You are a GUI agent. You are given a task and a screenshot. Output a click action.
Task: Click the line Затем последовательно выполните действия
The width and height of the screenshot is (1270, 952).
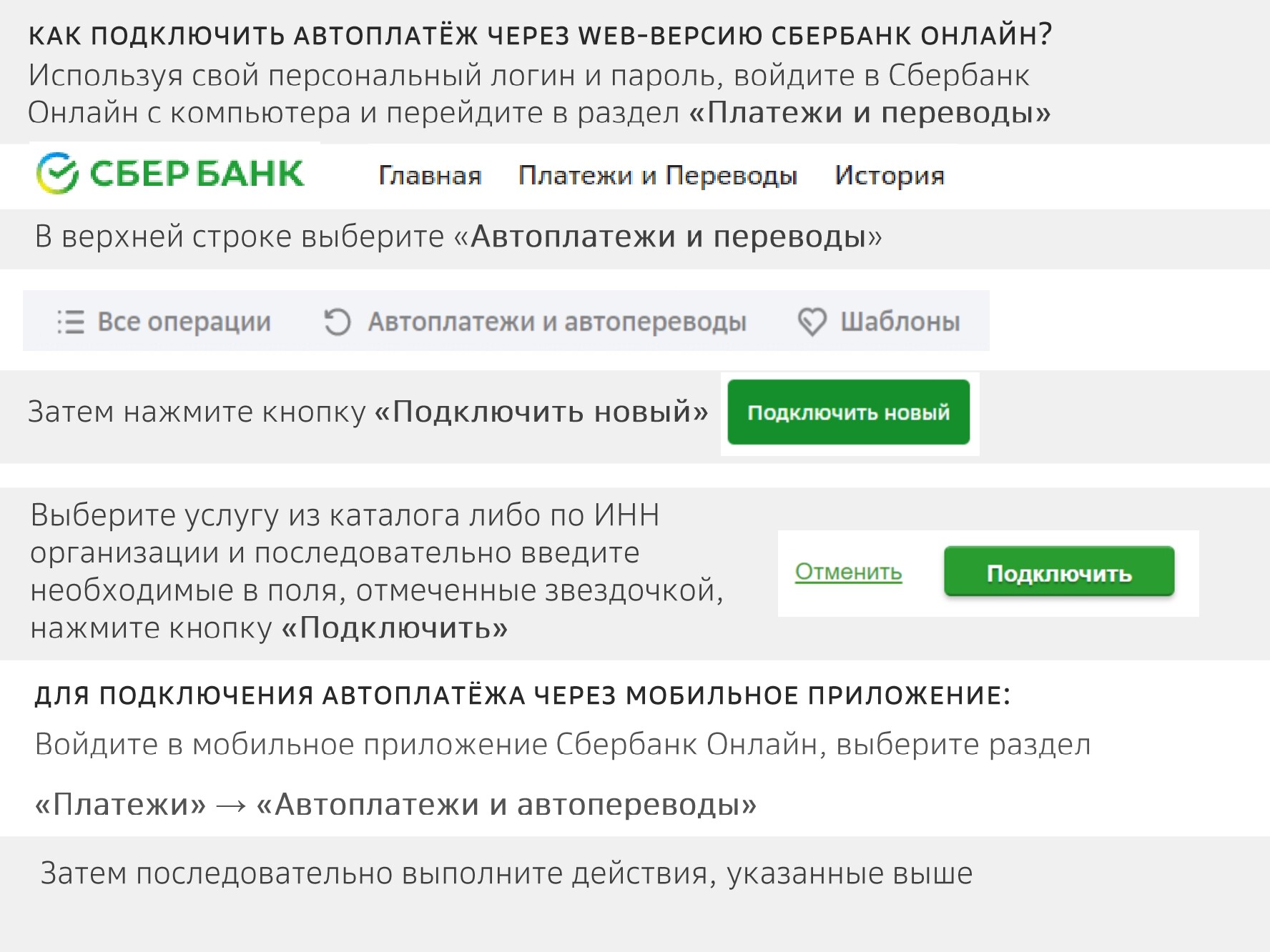[x=506, y=873]
